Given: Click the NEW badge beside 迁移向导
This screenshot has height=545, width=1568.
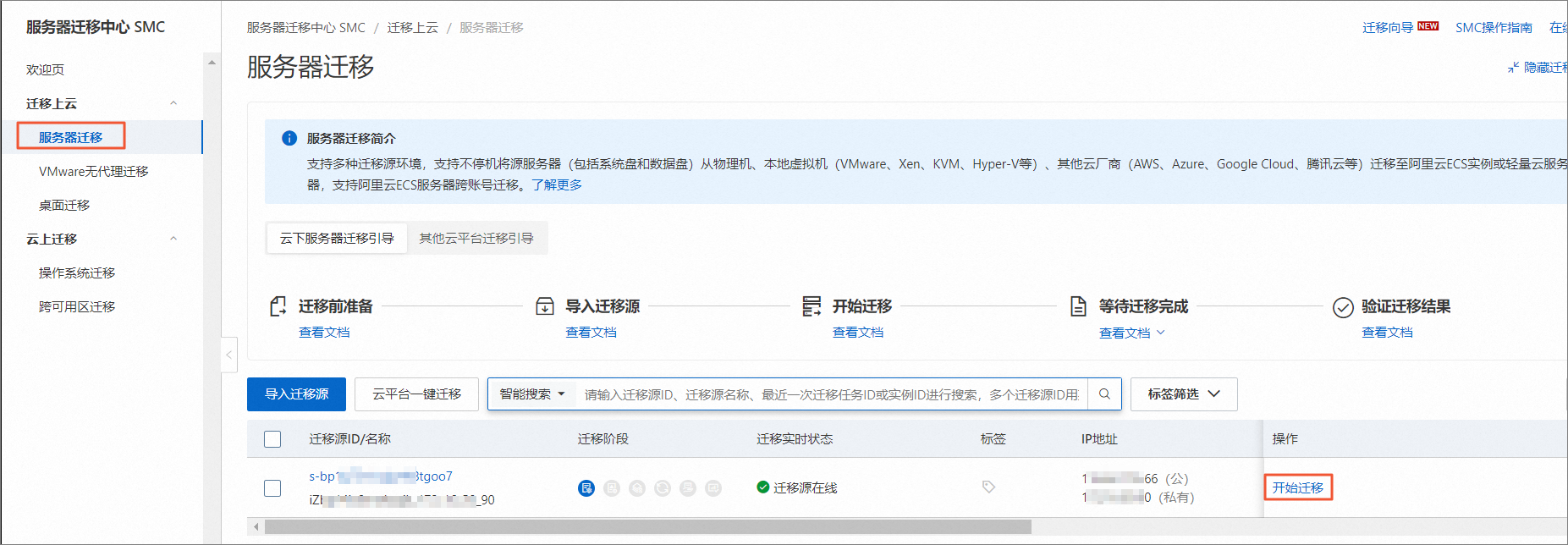Looking at the screenshot, I should 1428,26.
